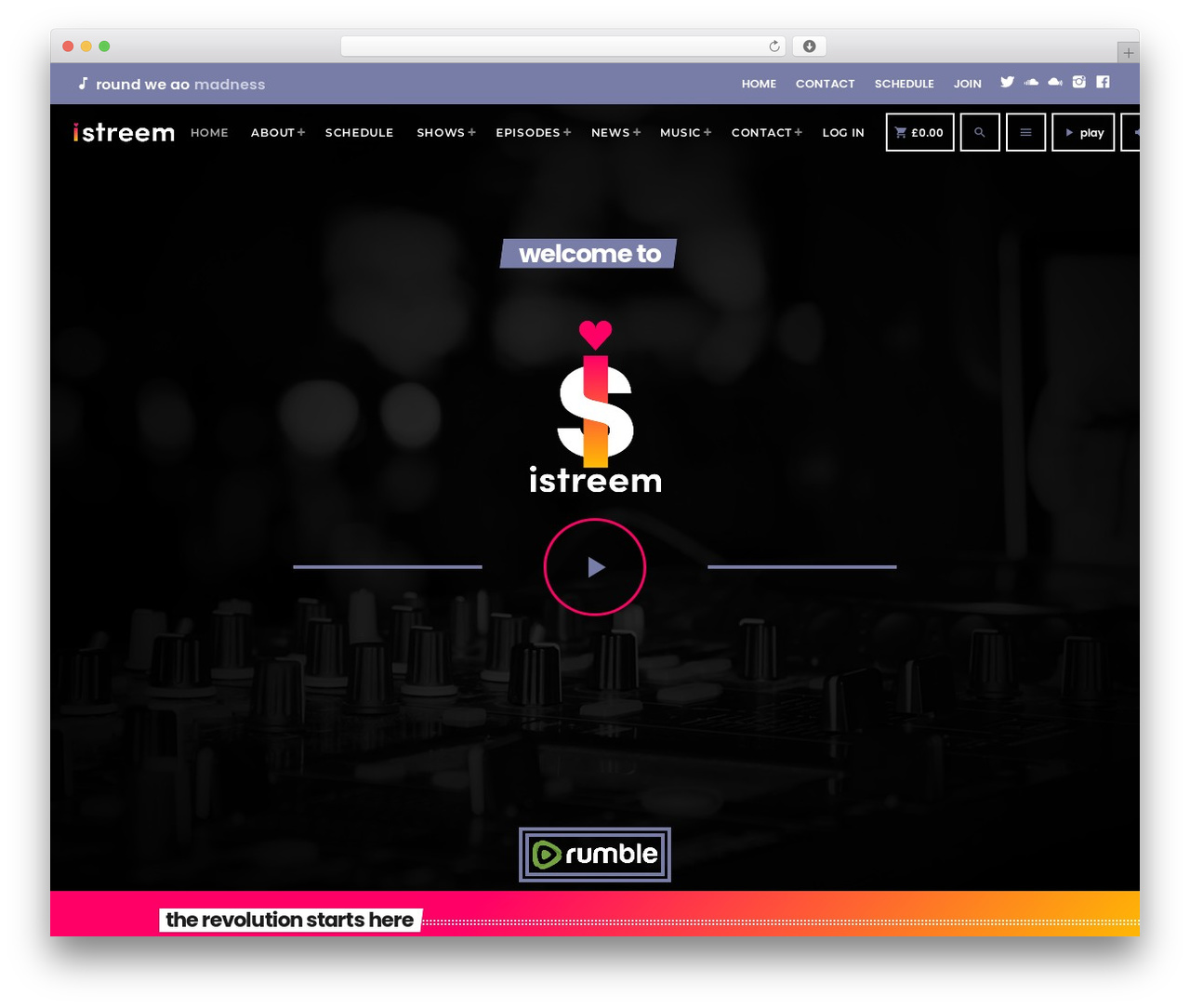Open a new browser tab with plus
Screen dimensions: 1190x1008
coord(1129,53)
